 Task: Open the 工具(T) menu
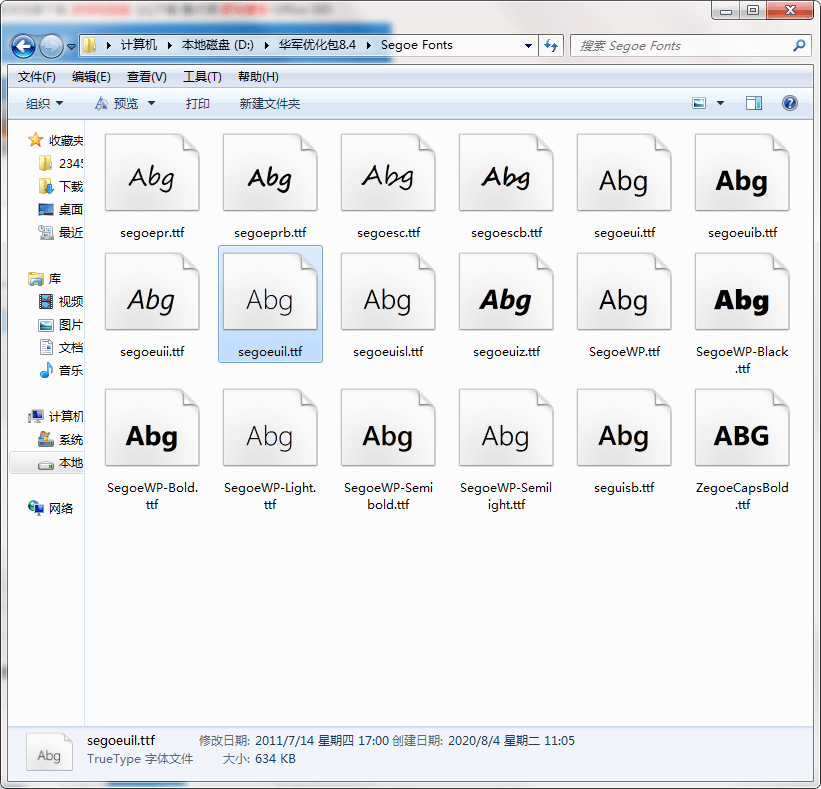click(x=202, y=77)
